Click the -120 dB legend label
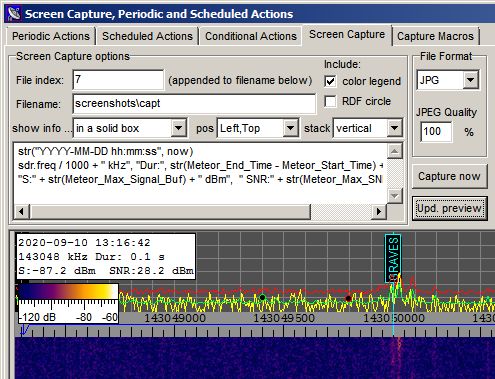495x379 pixels. coord(37,317)
